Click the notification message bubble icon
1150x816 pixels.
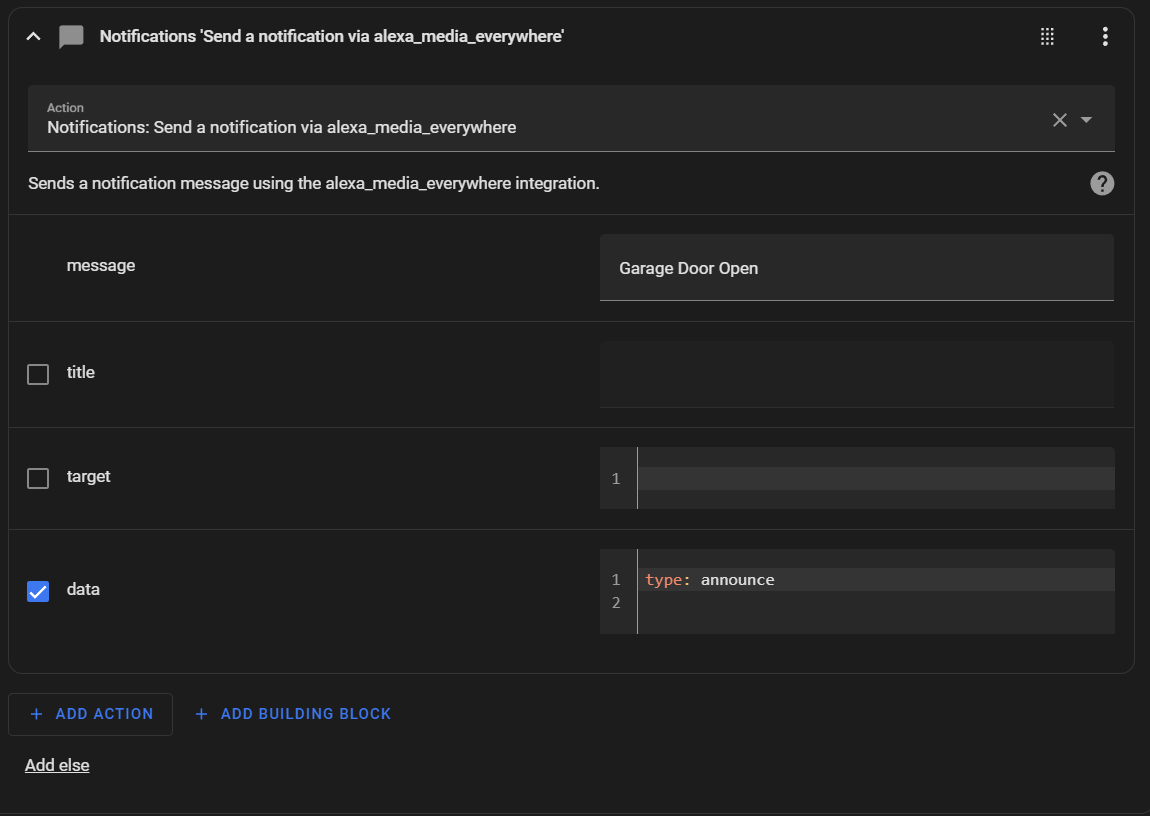point(71,37)
